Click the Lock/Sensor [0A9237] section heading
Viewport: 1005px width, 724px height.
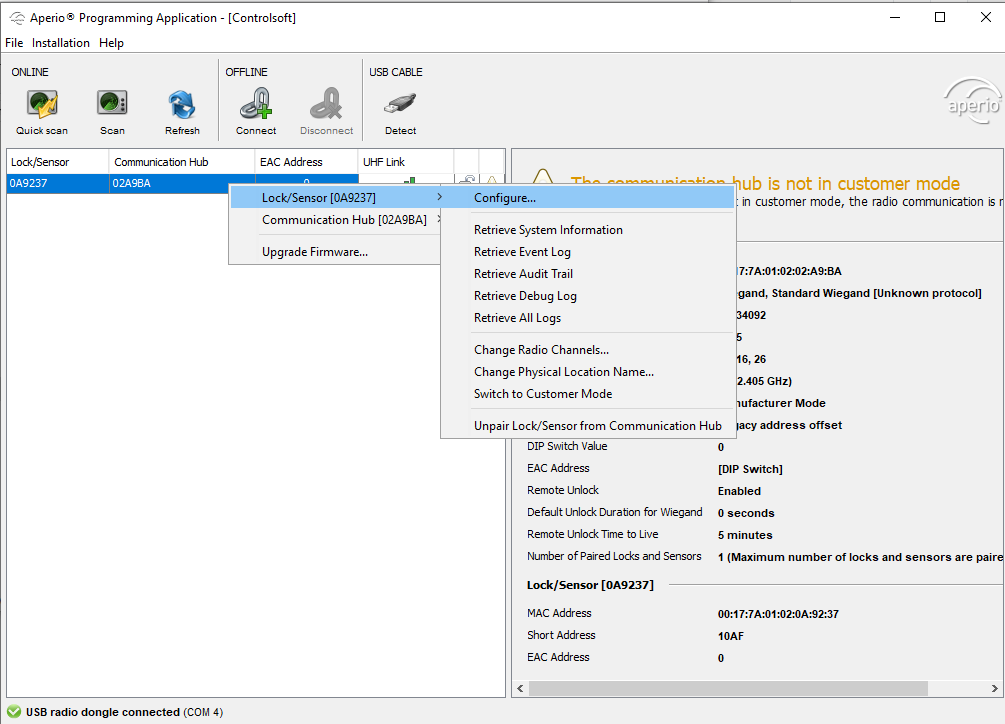pos(590,585)
